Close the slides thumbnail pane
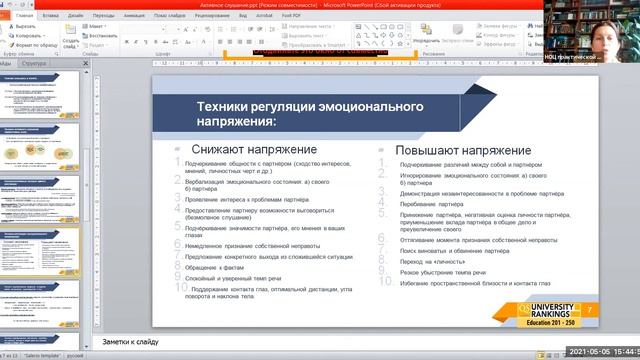The height and width of the screenshot is (360, 640). [x=85, y=63]
